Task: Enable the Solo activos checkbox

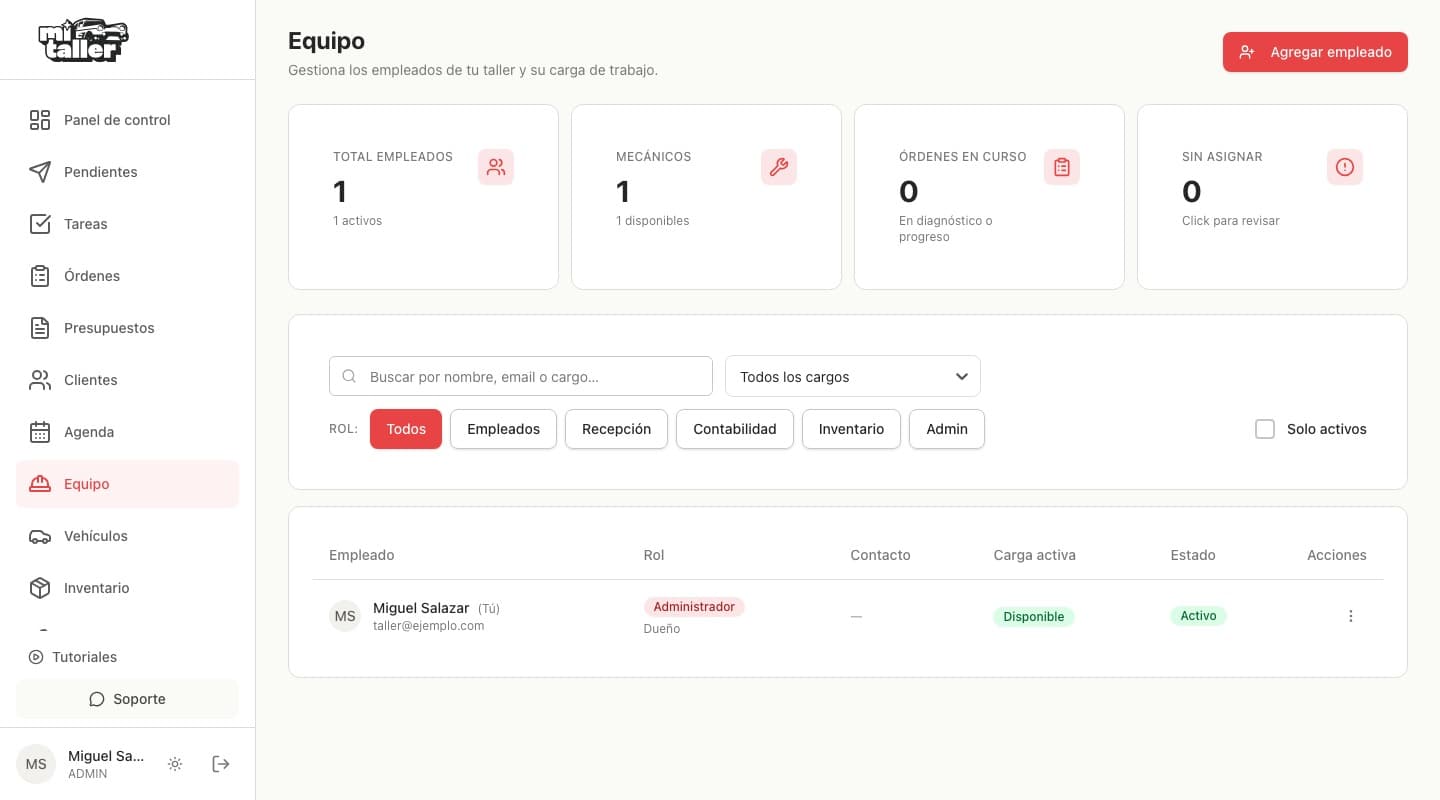Action: coord(1265,429)
